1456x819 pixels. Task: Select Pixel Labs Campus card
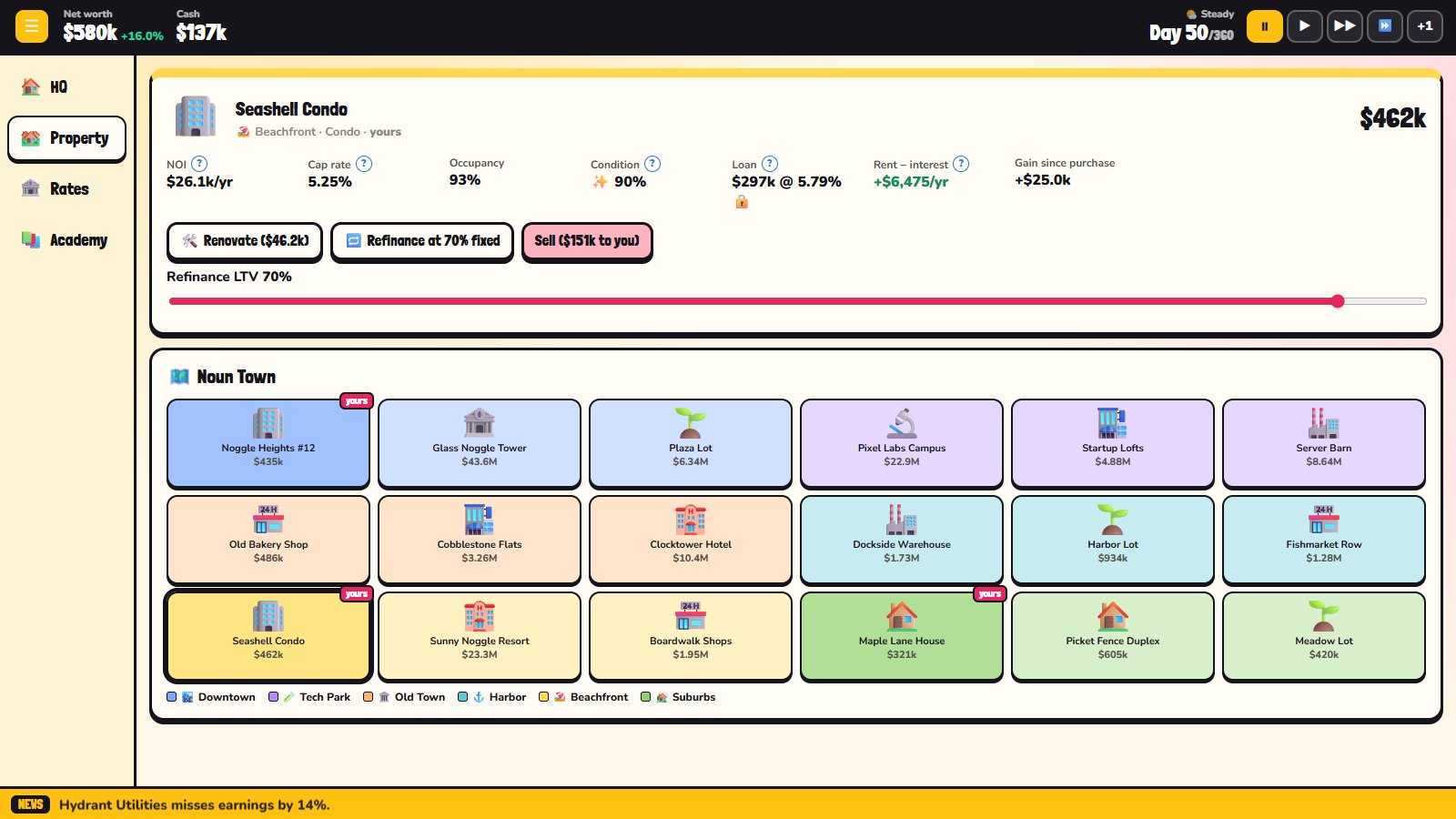(x=902, y=443)
